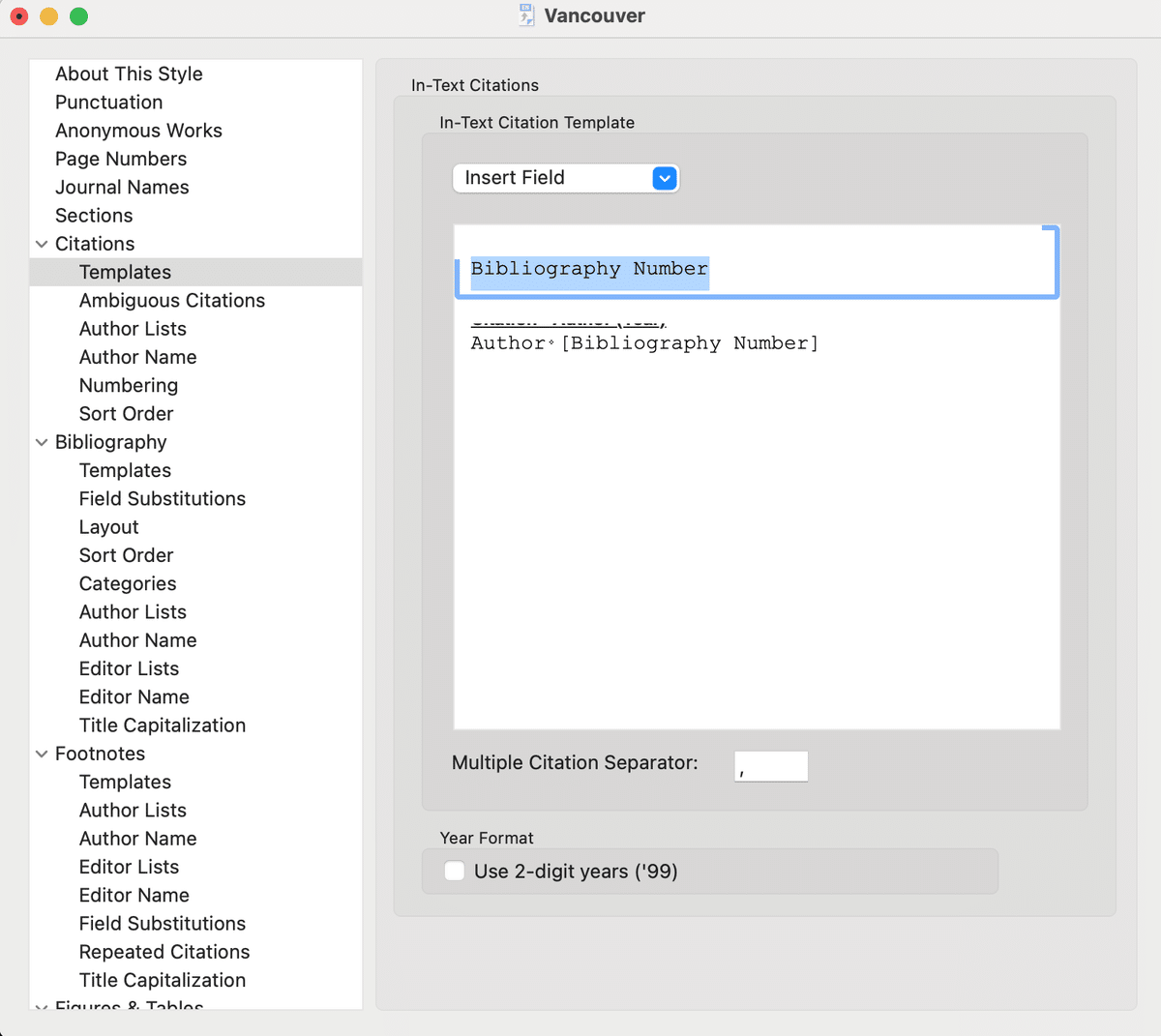
Task: Select Templates under Citations
Action: click(x=125, y=272)
